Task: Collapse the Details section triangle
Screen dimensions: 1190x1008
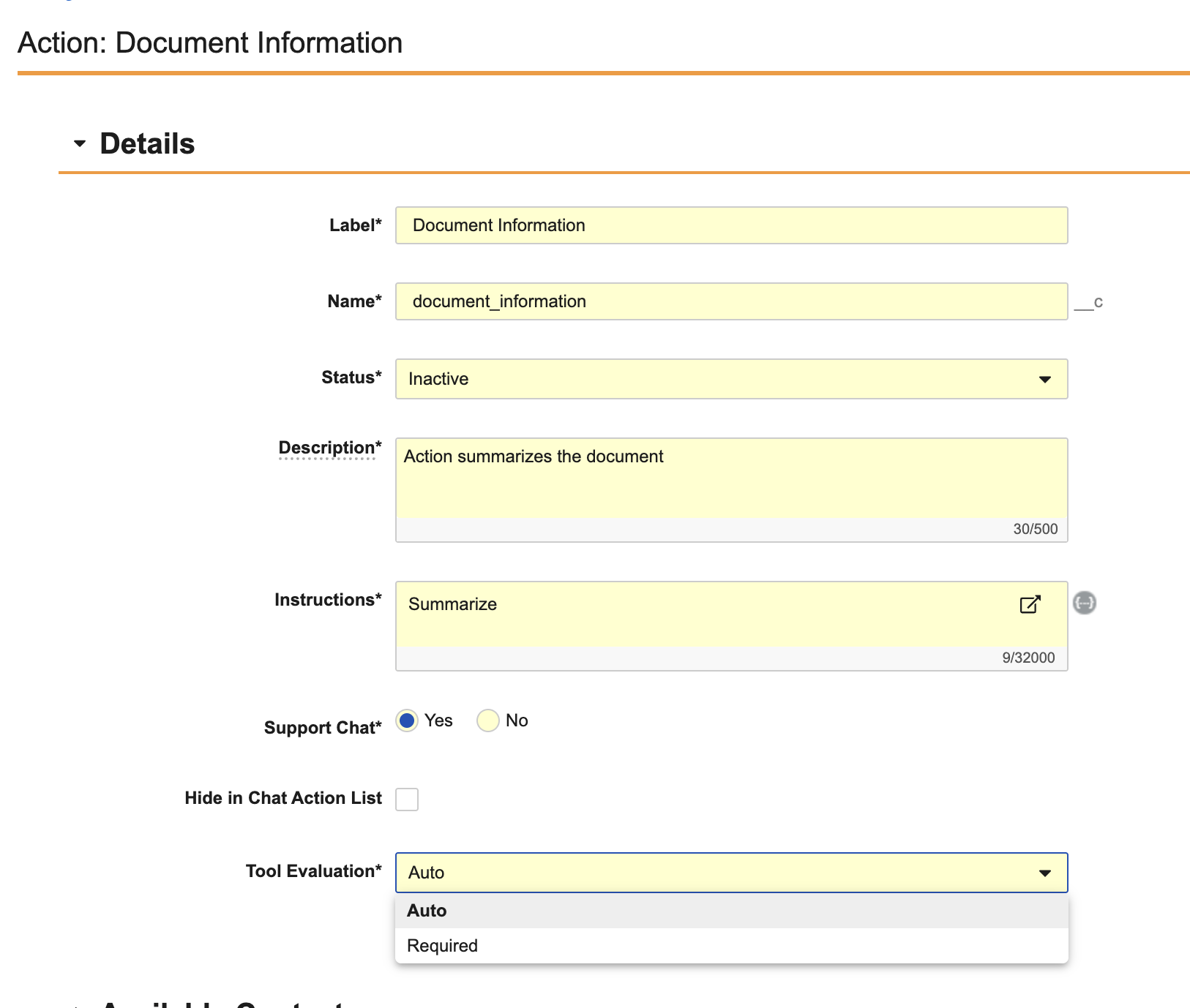Action: point(80,144)
